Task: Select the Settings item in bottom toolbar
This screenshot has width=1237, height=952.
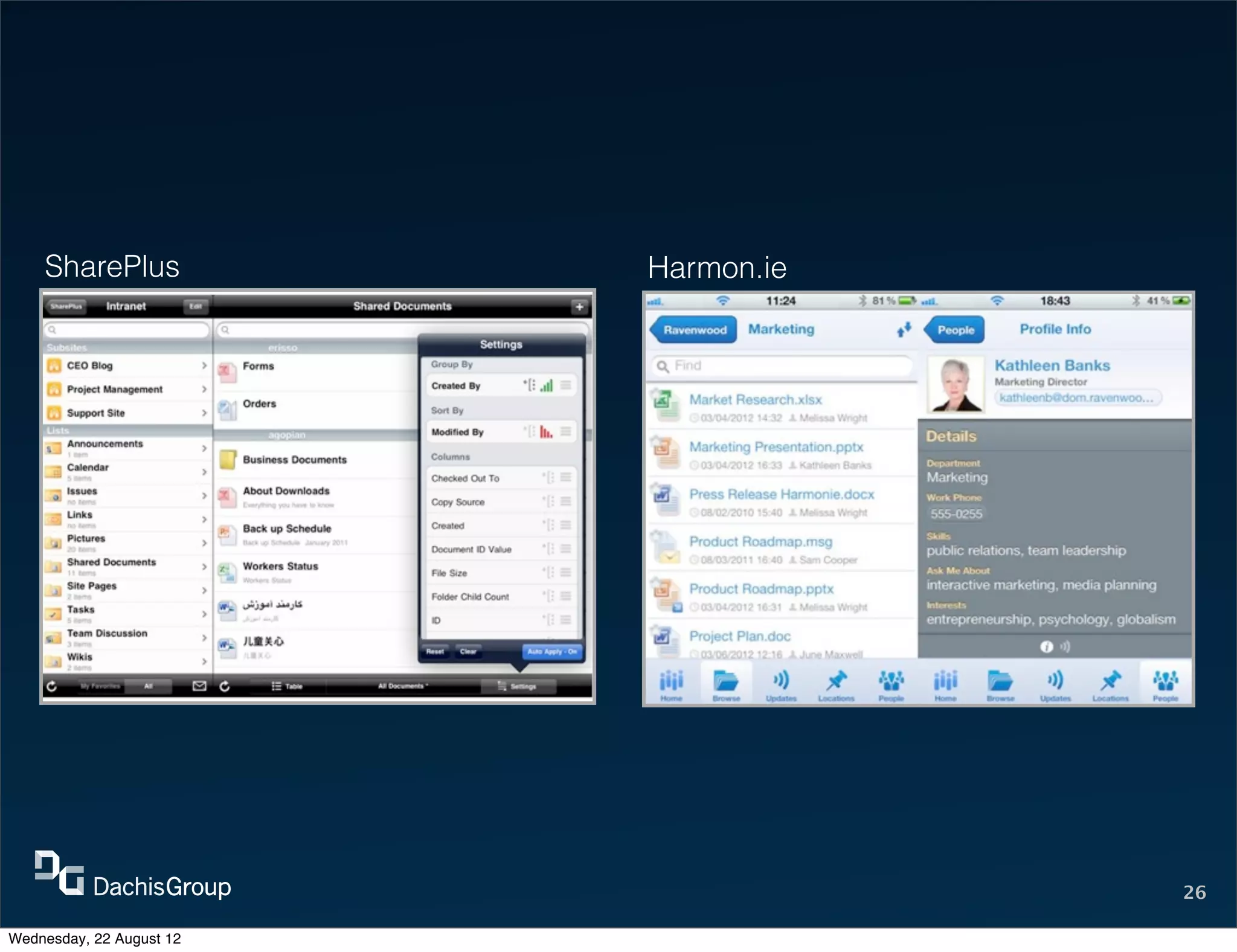Action: pos(518,686)
